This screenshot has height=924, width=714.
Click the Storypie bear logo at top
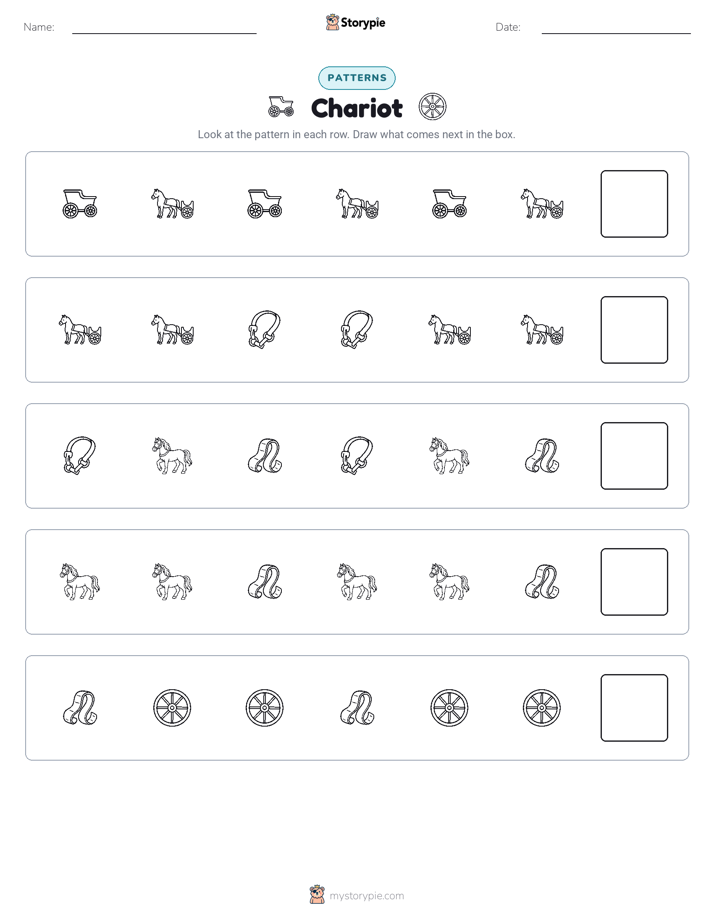[332, 22]
